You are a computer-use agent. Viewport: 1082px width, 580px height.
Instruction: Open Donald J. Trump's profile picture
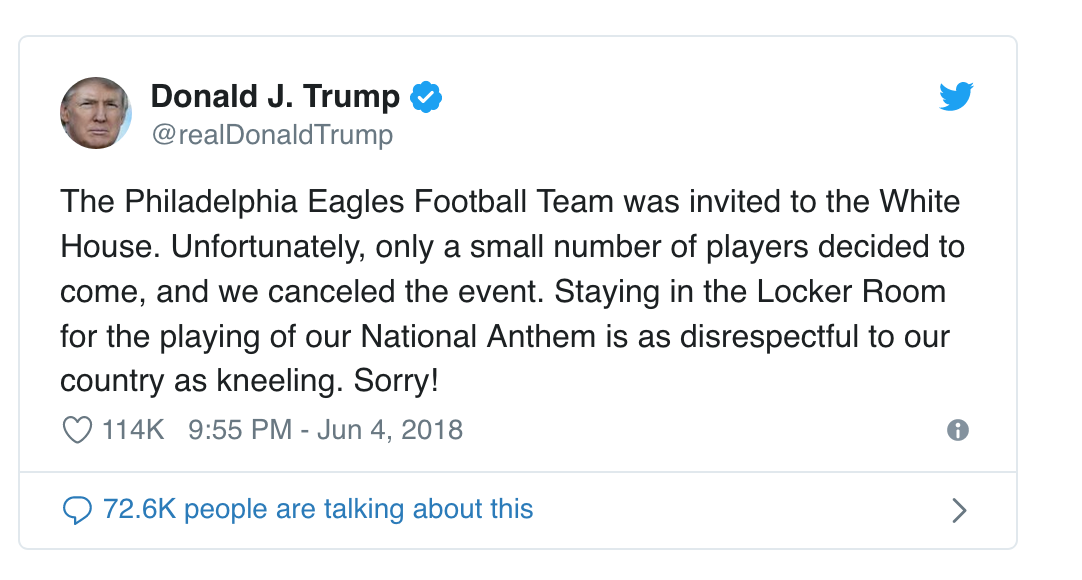[x=96, y=112]
